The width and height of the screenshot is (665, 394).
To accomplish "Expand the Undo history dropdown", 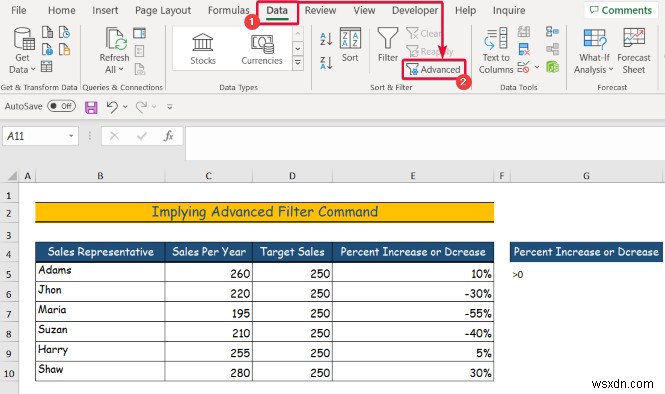I will coord(125,107).
